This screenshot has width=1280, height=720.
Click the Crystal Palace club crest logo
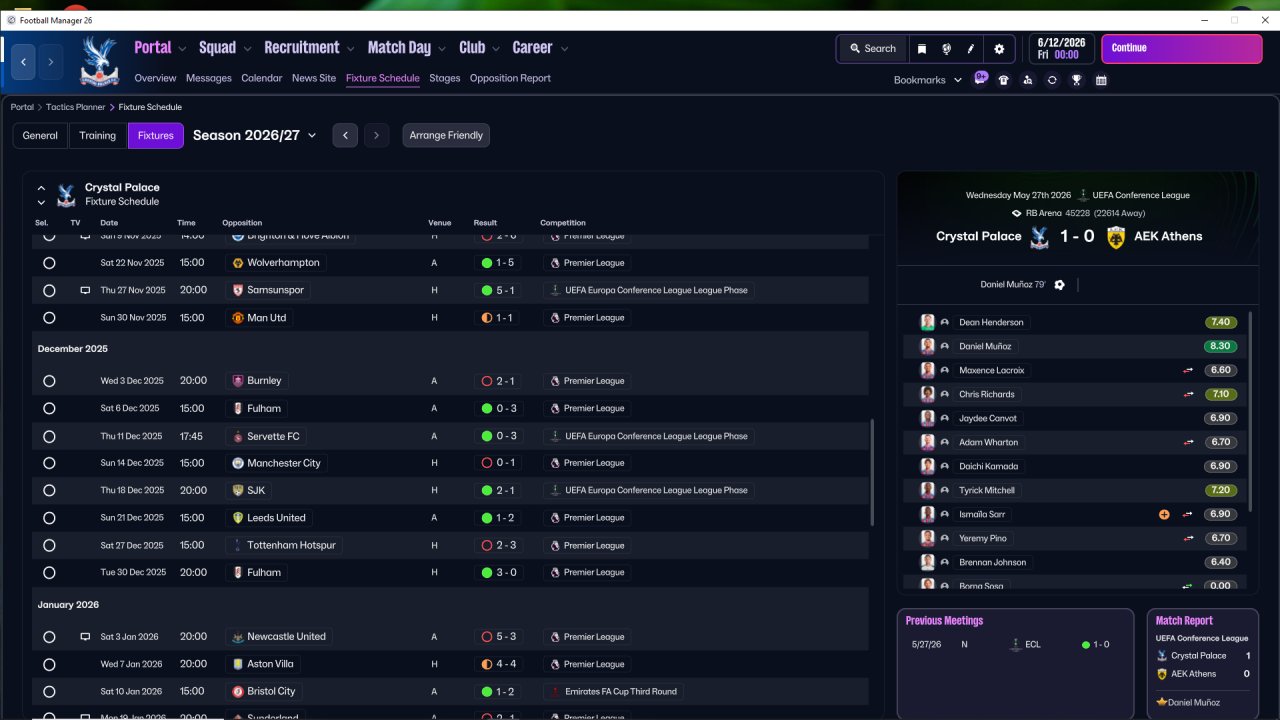point(98,60)
